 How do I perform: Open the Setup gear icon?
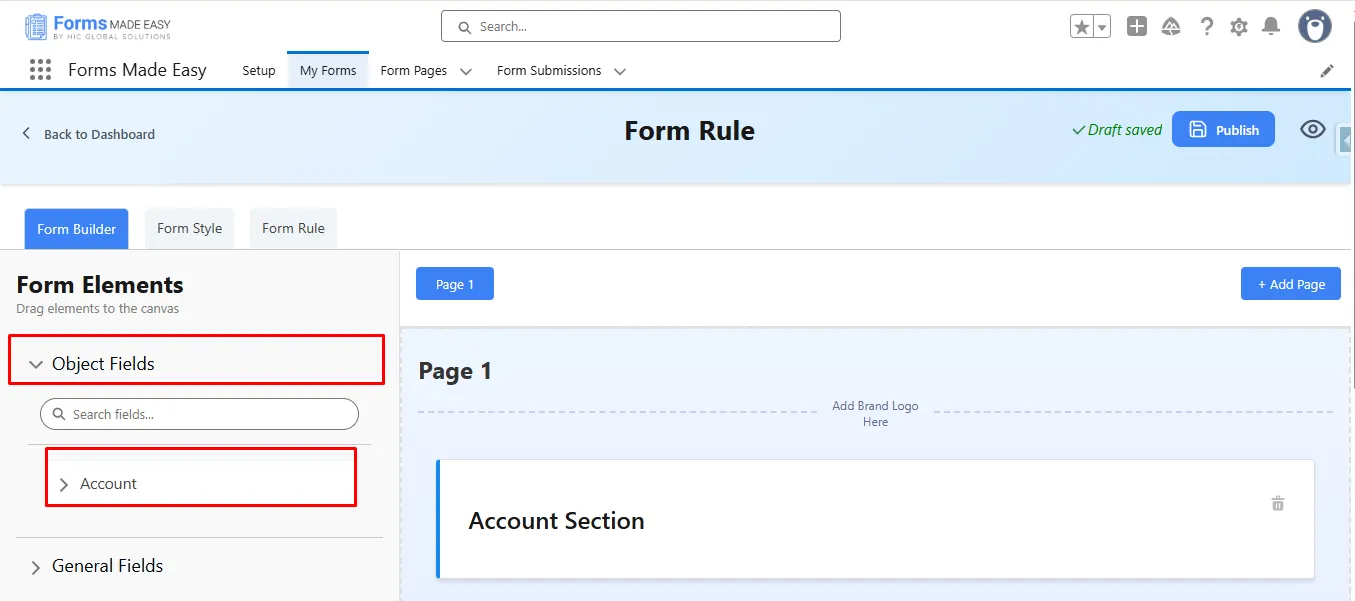(1239, 27)
